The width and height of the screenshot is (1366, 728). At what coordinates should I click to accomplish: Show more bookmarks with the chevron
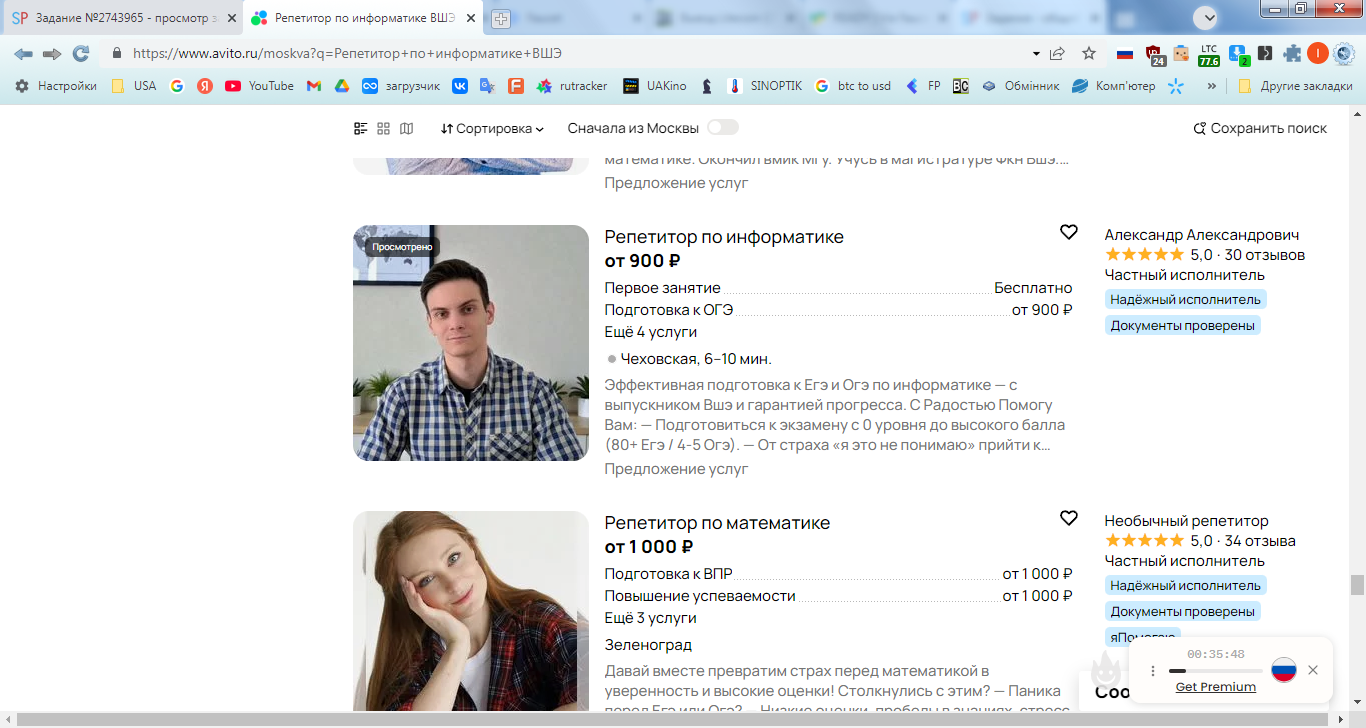1212,86
